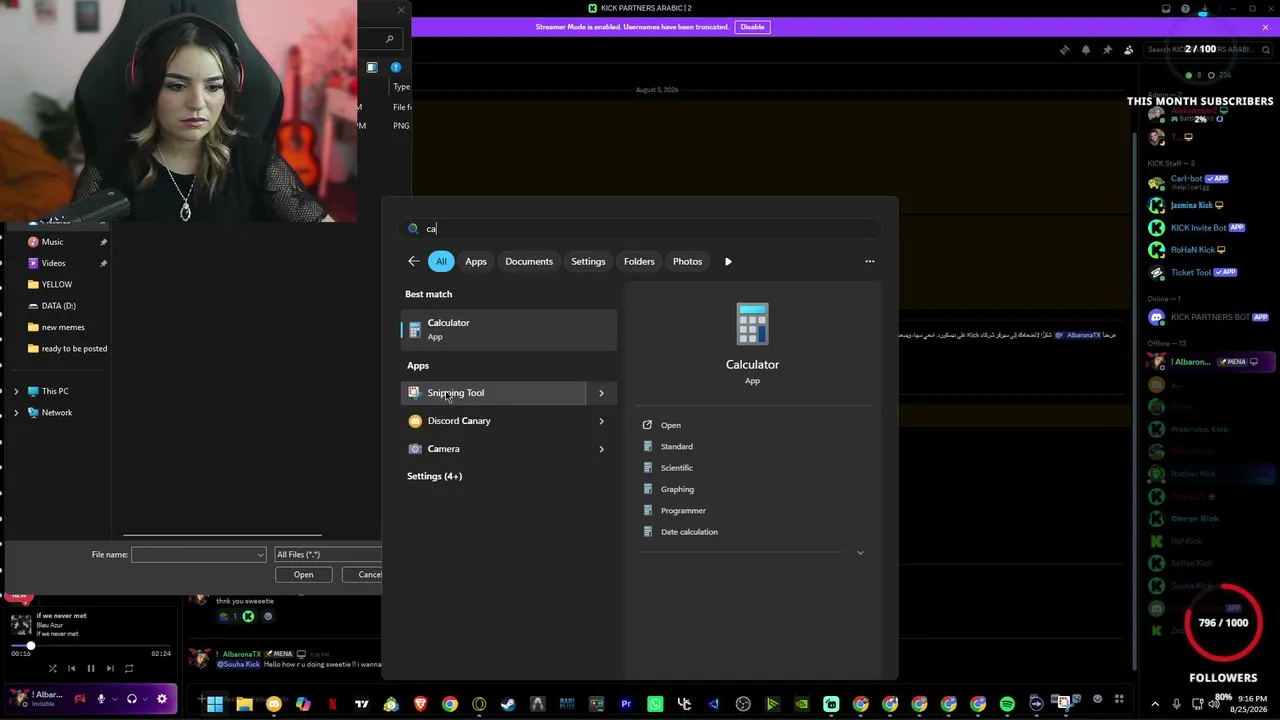Expand Discord Canary result options arrow
The width and height of the screenshot is (1280, 720).
point(601,421)
